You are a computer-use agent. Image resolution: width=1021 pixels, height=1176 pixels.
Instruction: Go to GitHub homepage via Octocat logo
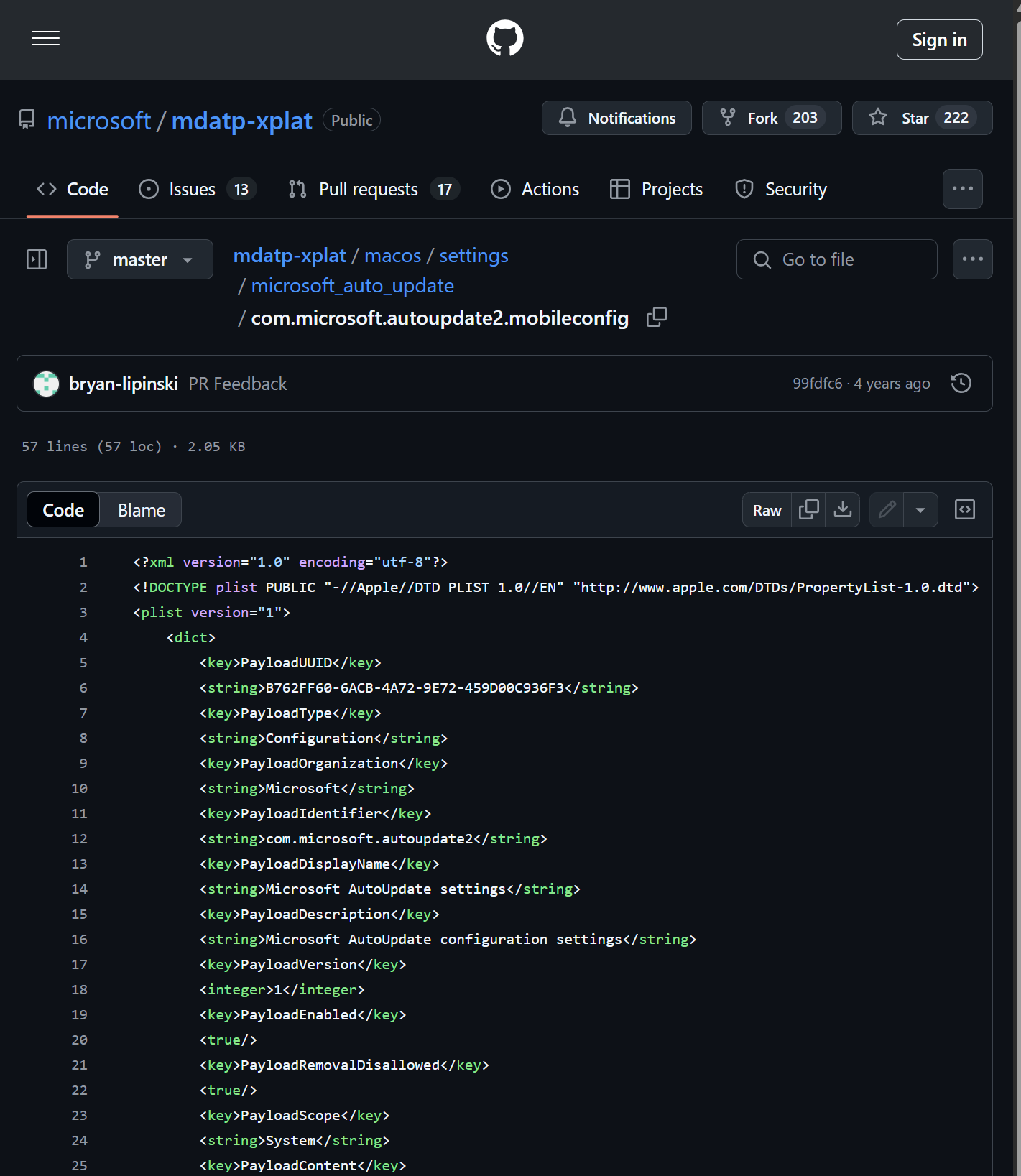[505, 38]
